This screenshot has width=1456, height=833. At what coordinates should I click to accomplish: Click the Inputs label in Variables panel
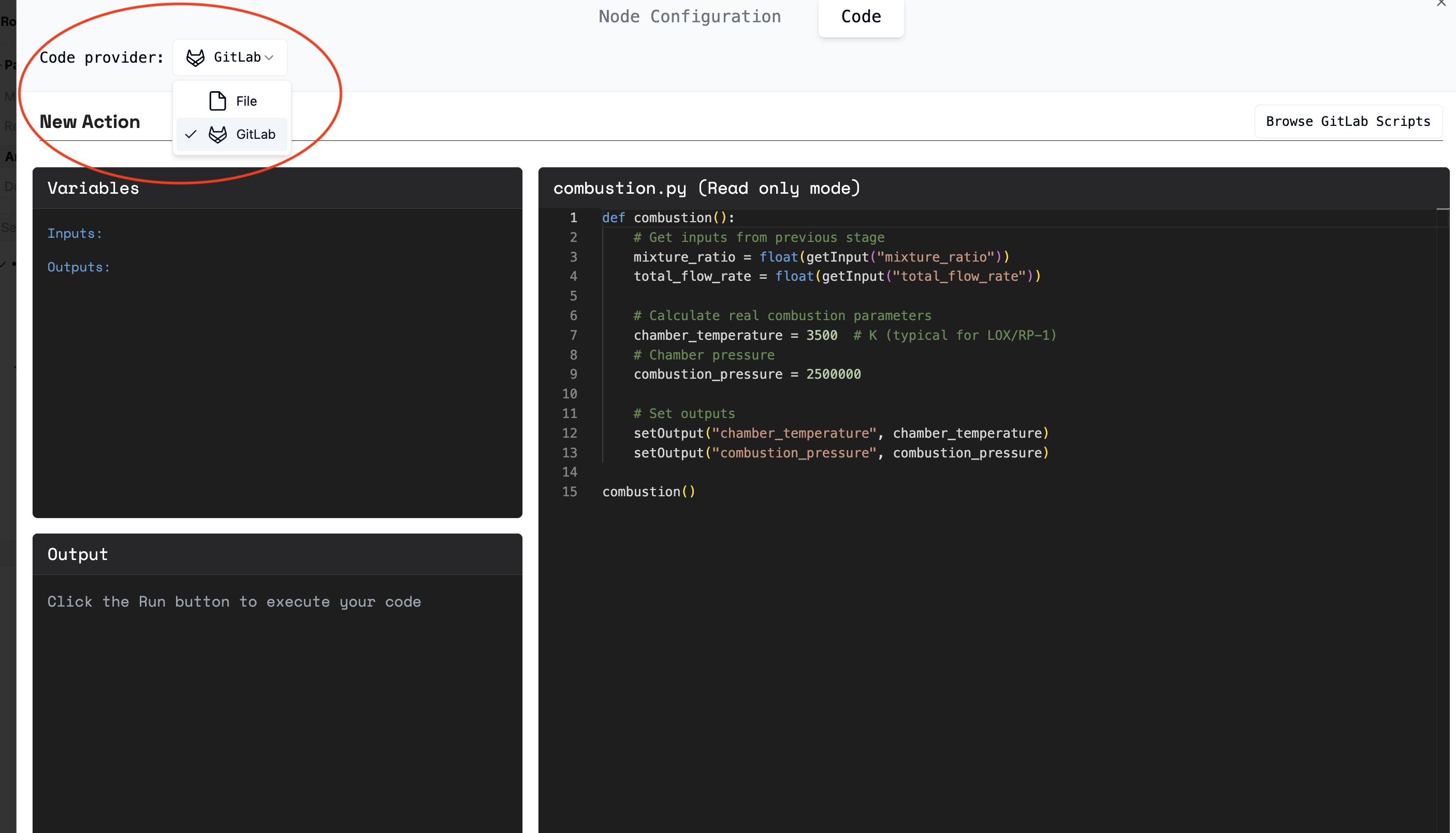coord(75,234)
